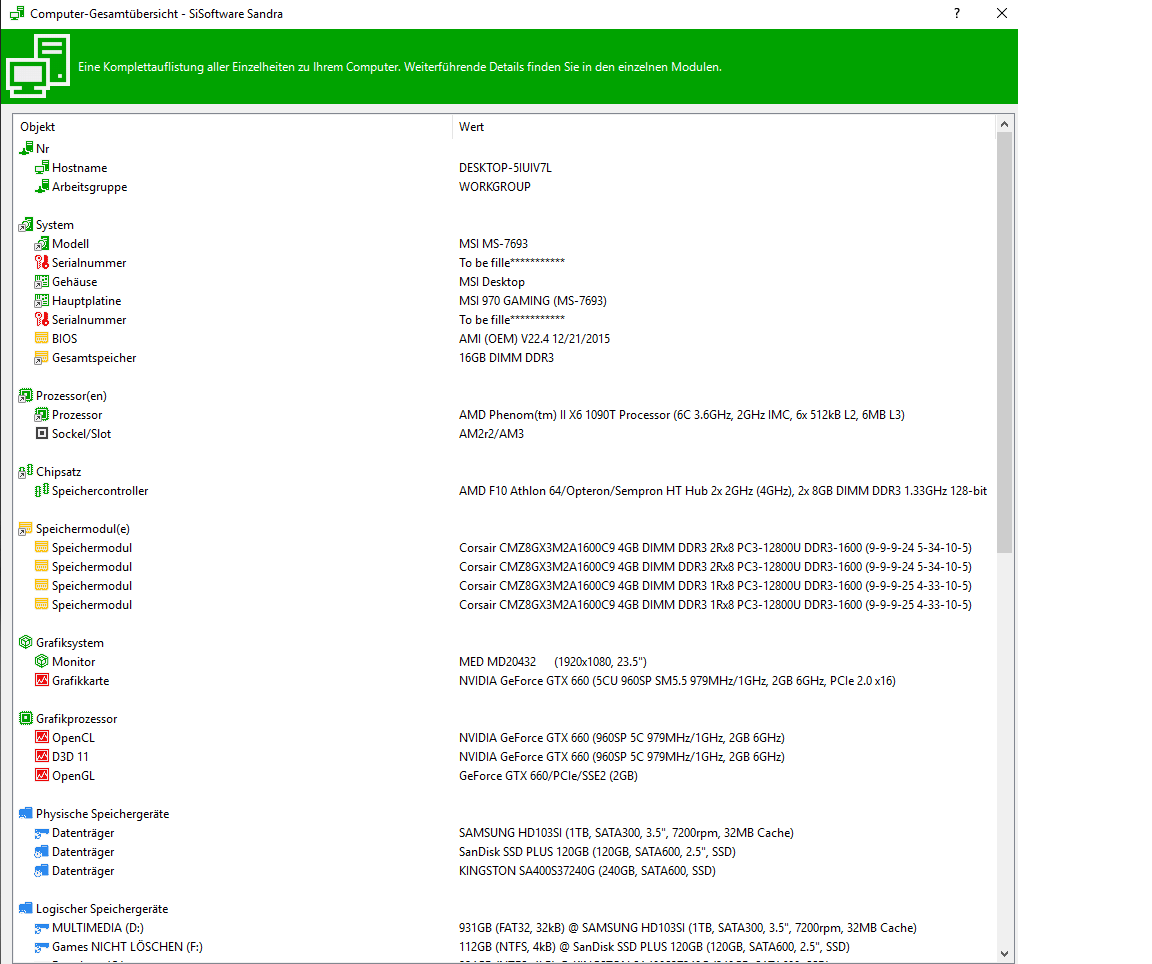This screenshot has width=1152, height=964.
Task: Click the Chipsatz section icon
Action: pos(26,471)
